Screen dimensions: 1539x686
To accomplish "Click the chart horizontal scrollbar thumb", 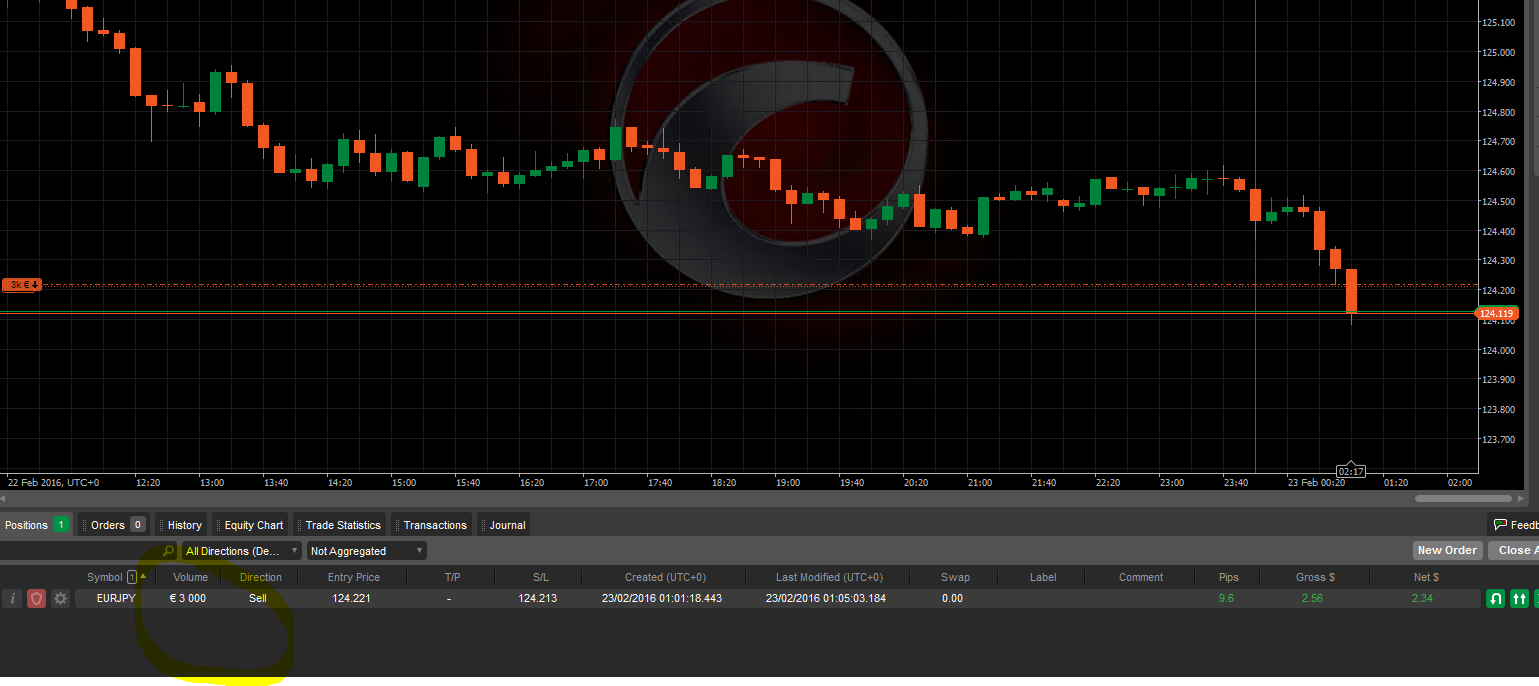I will click(x=1463, y=498).
